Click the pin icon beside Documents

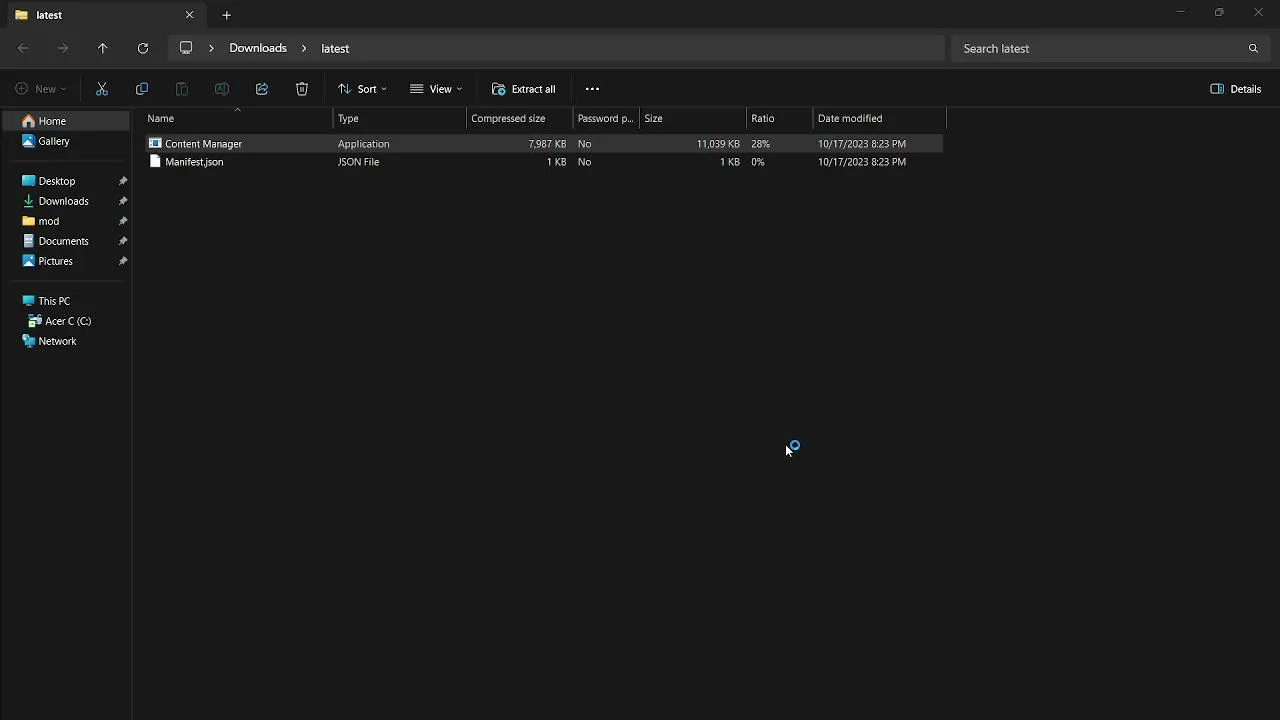click(x=123, y=241)
